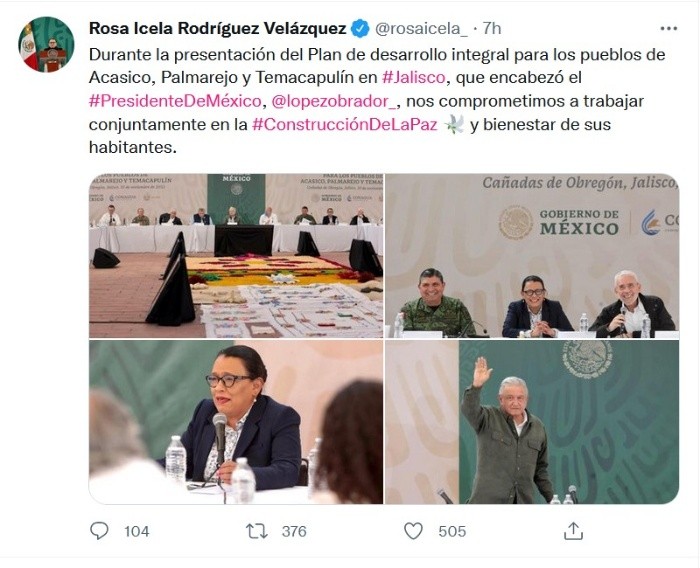Open the reply comment icon
Image resolution: width=700 pixels, height=568 pixels.
click(x=99, y=531)
